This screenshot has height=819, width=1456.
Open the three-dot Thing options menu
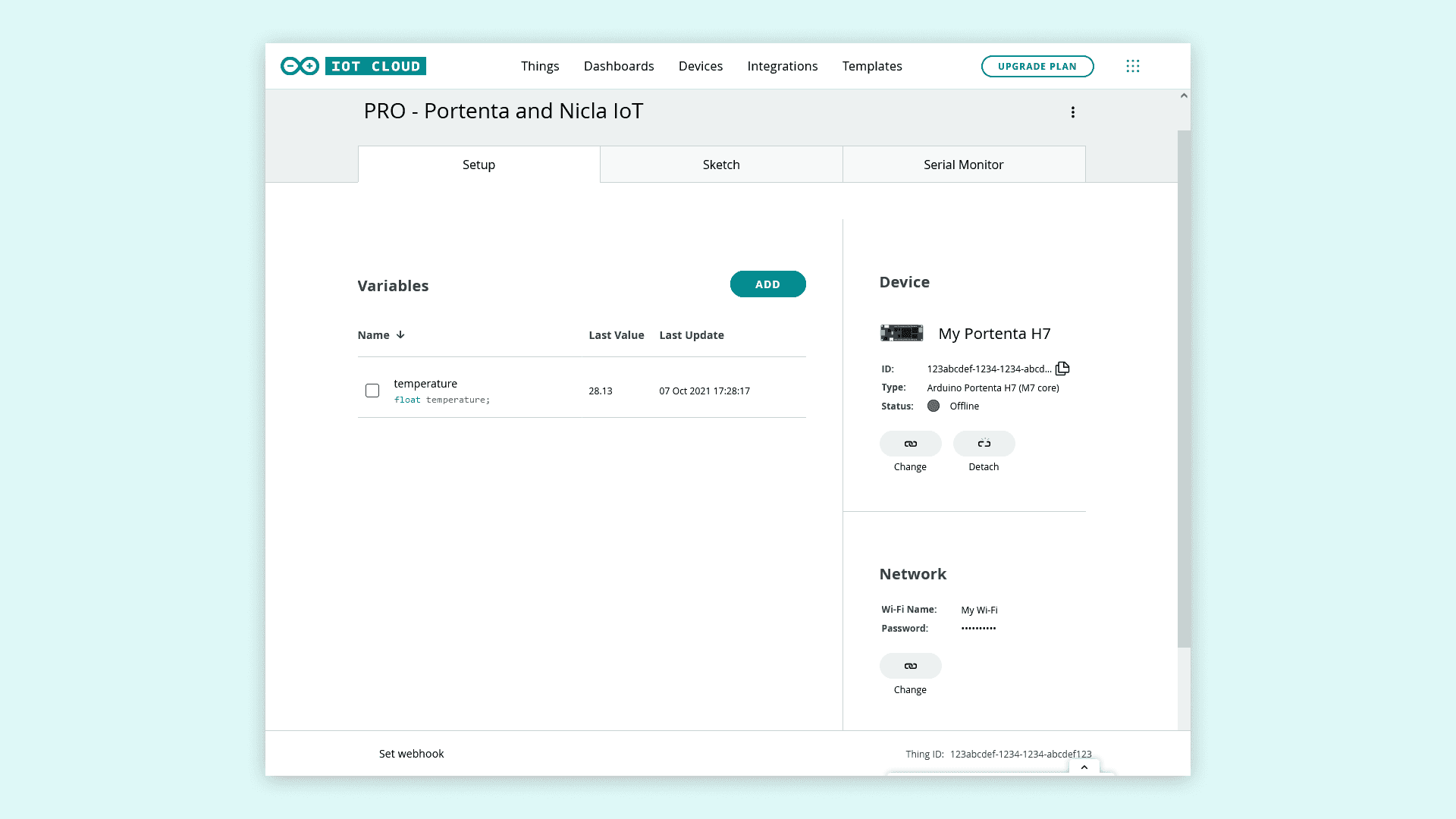[1072, 112]
